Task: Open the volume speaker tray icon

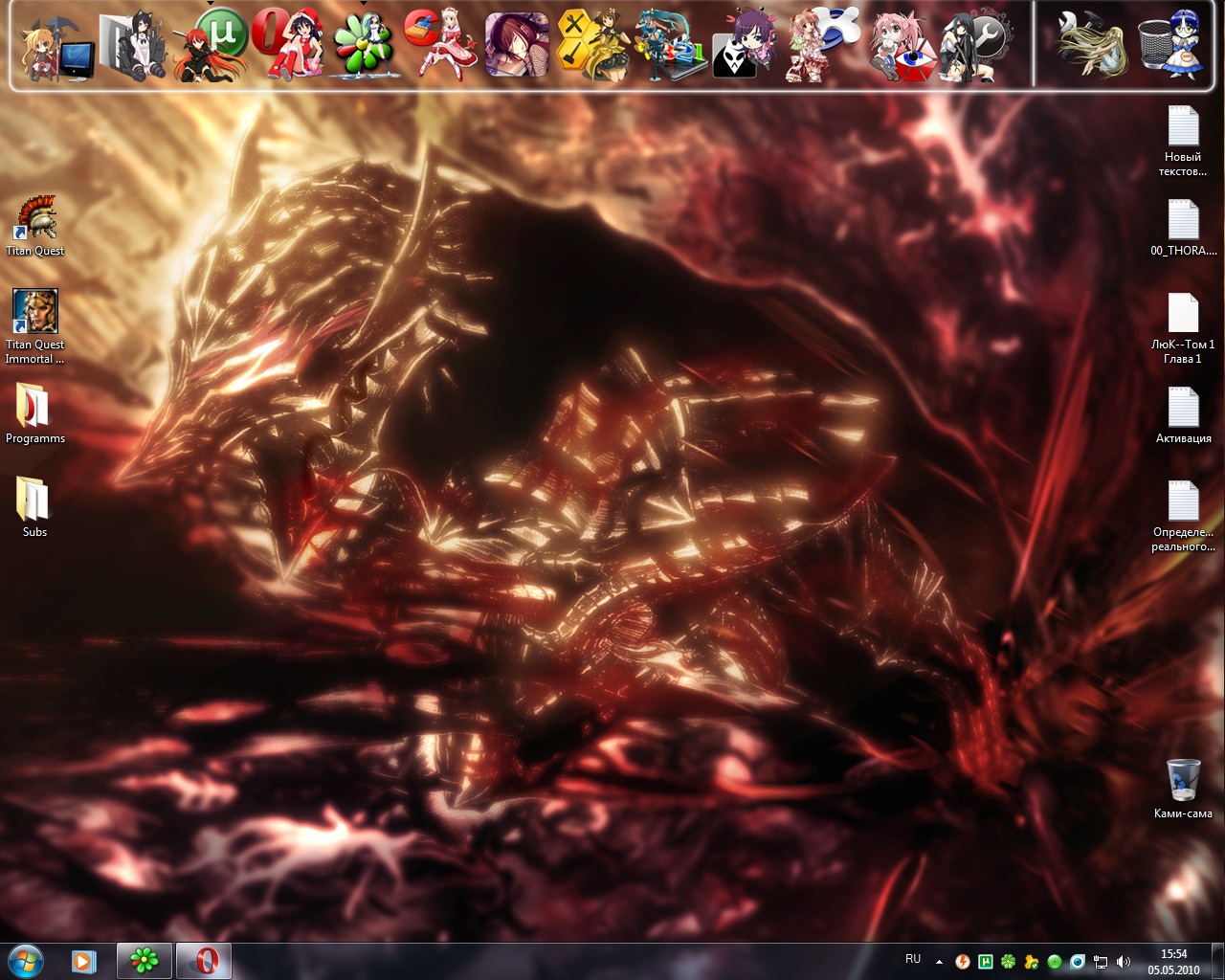Action: [x=1124, y=962]
